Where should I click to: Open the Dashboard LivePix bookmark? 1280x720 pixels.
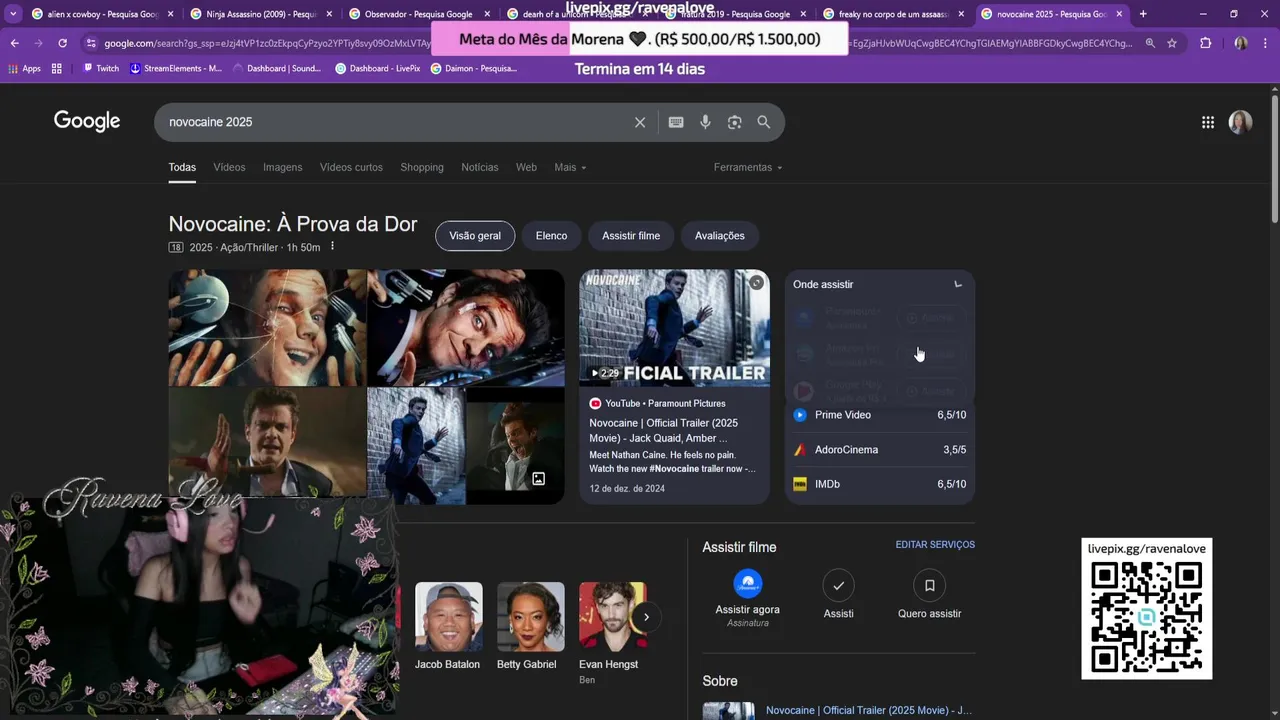pos(378,68)
